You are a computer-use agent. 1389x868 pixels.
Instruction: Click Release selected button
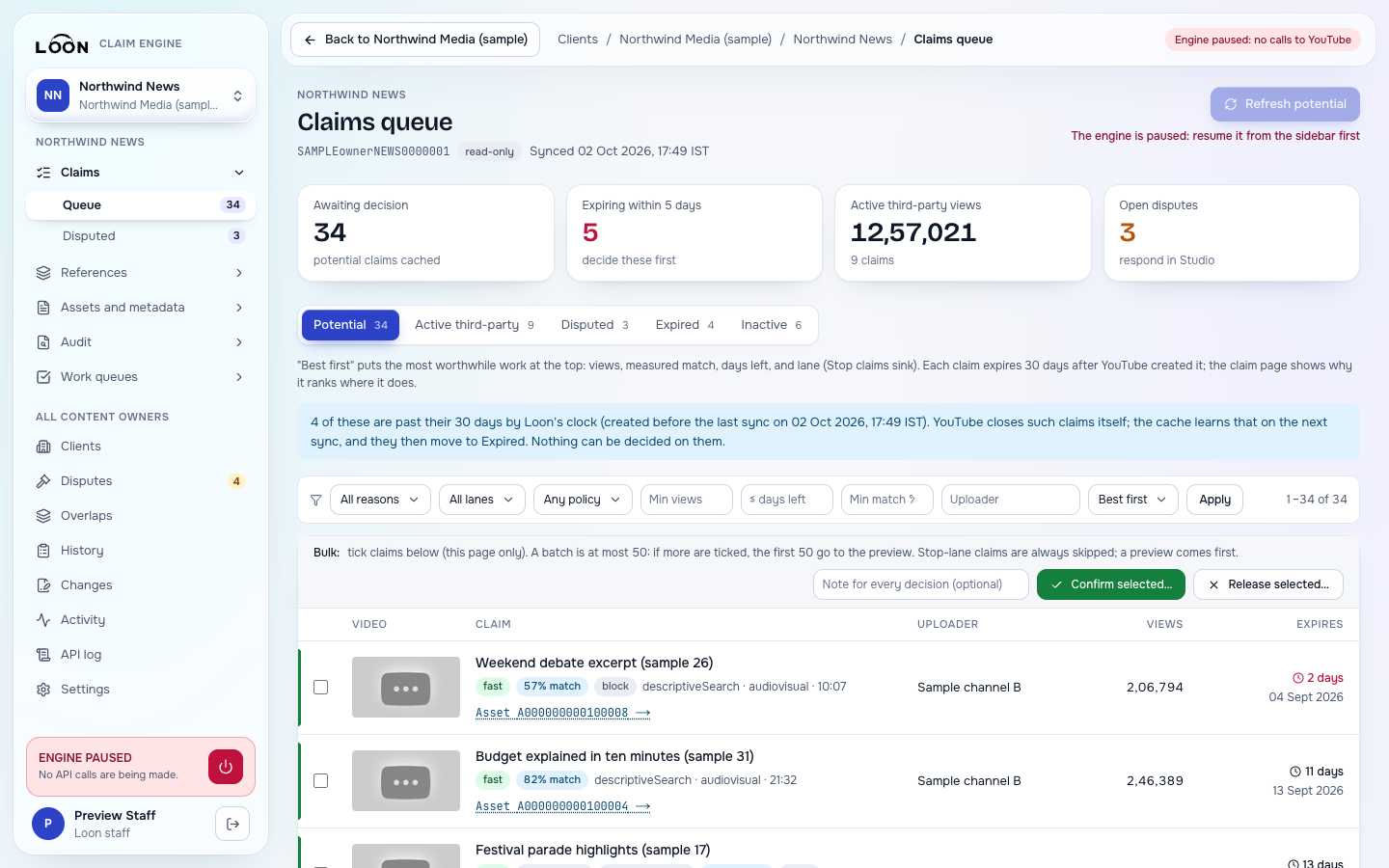click(1268, 584)
